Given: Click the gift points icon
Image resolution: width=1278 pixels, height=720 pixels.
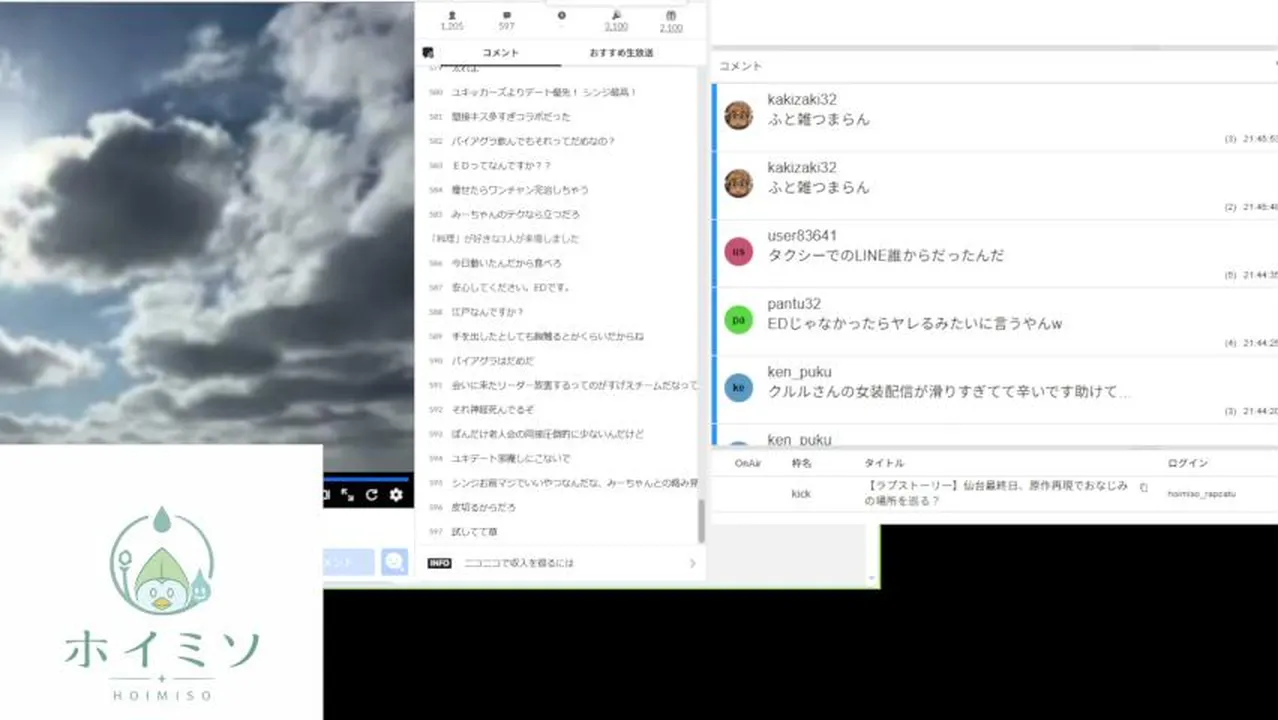Looking at the screenshot, I should click(x=671, y=16).
